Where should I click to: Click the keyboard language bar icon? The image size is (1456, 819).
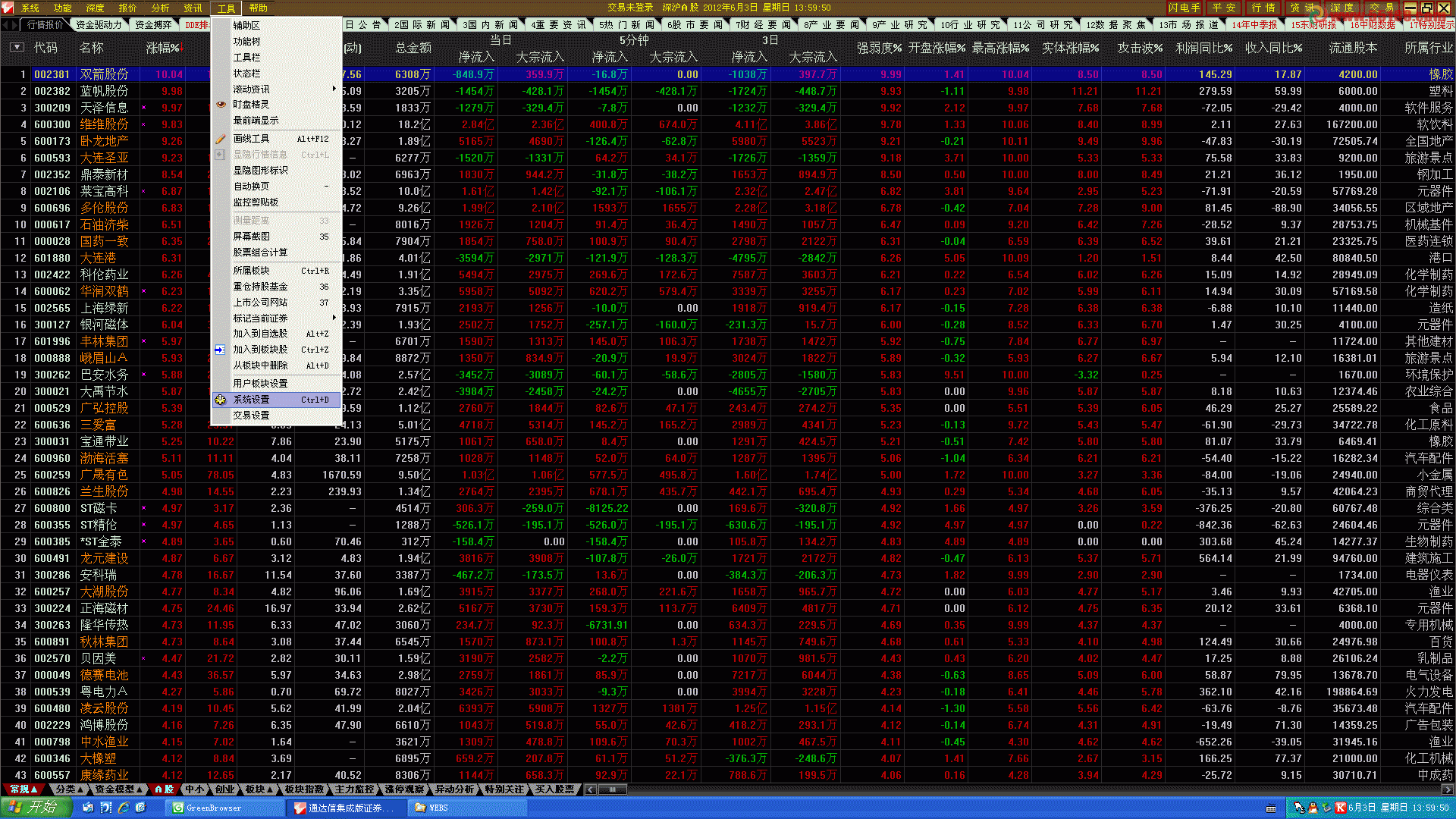pyautogui.click(x=1271, y=808)
